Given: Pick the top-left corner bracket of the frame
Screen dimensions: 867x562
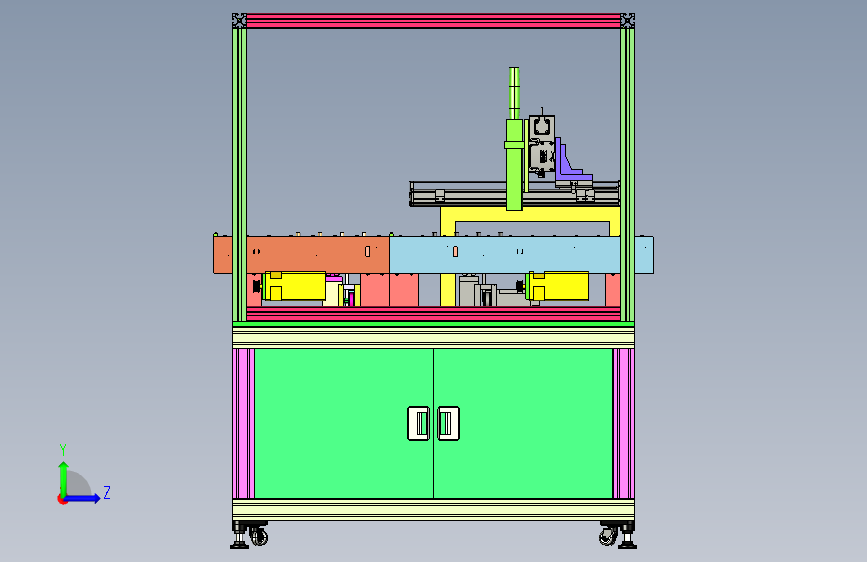Looking at the screenshot, I should tap(239, 21).
